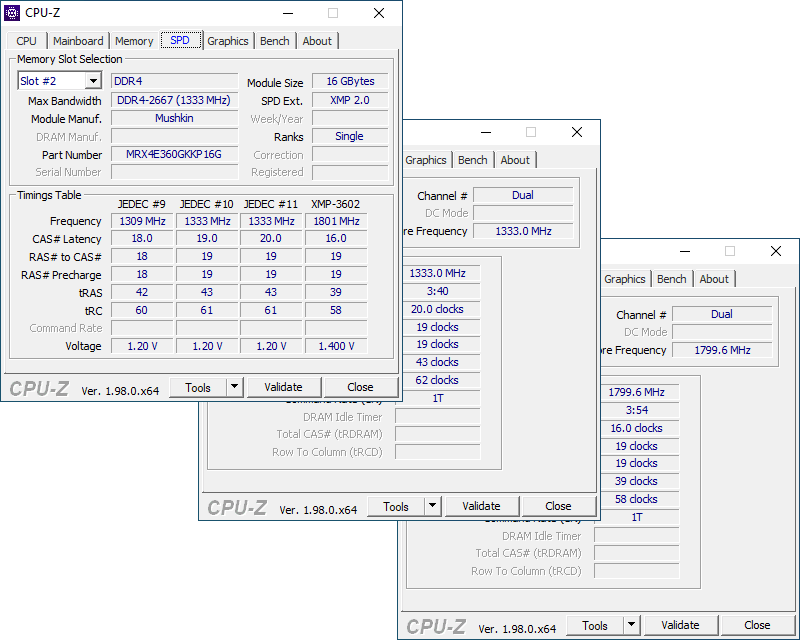800x640 pixels.
Task: Expand the Tools arrow in the bottom-right window
Action: 631,625
